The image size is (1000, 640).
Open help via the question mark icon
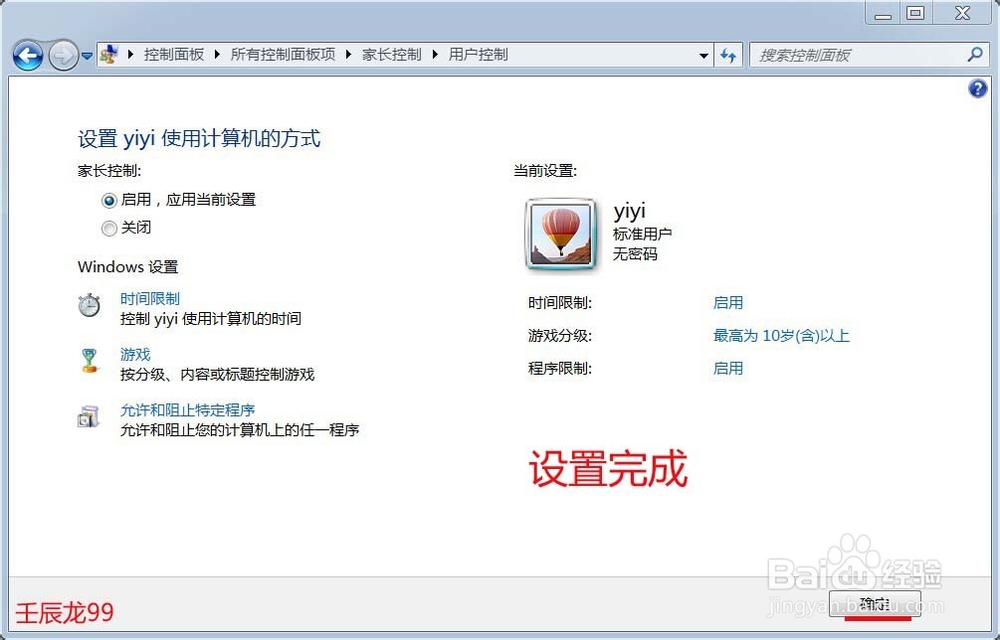(977, 88)
